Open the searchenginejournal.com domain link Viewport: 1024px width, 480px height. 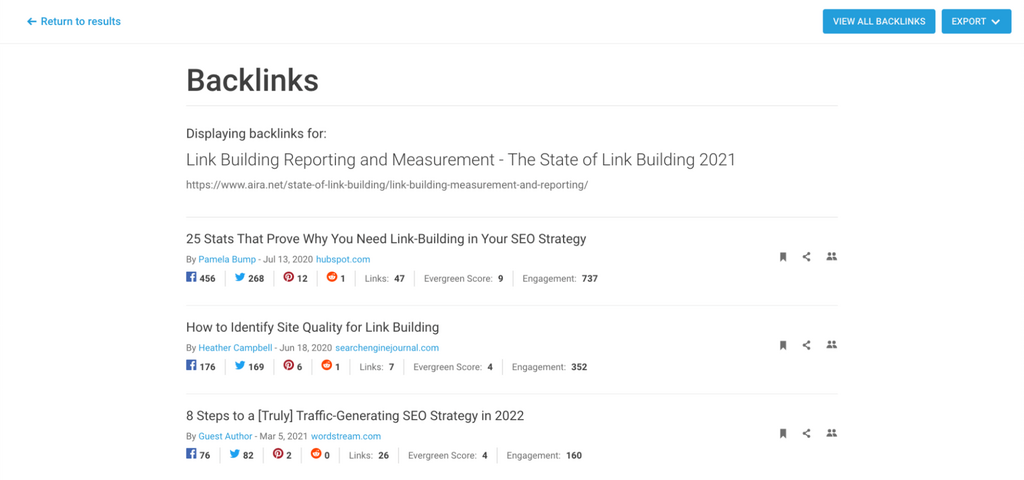pos(387,348)
